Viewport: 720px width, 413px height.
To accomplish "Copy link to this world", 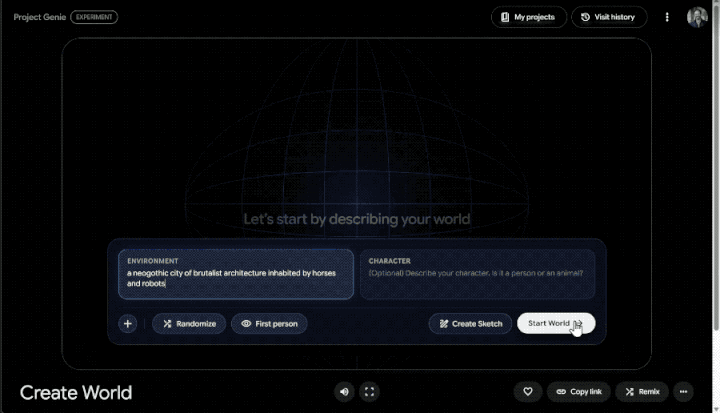I will click(579, 392).
